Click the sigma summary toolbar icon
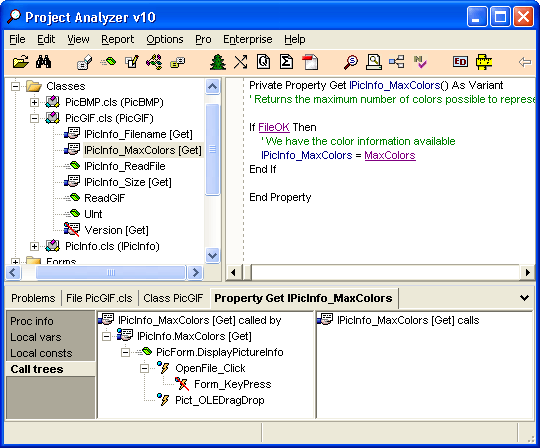The image size is (540, 448). pyautogui.click(x=287, y=62)
